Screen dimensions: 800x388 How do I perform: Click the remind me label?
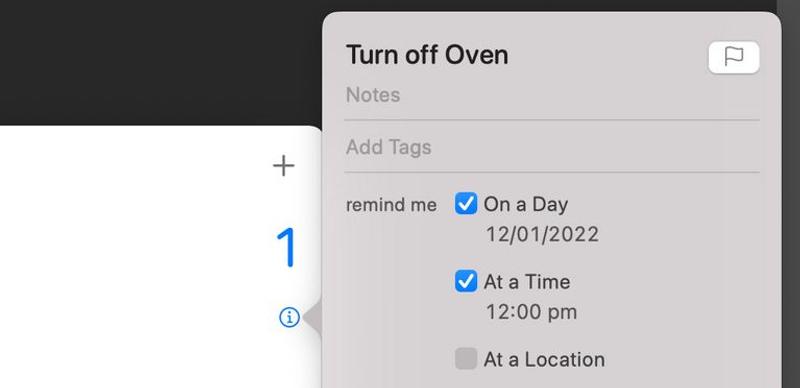pyautogui.click(x=391, y=205)
